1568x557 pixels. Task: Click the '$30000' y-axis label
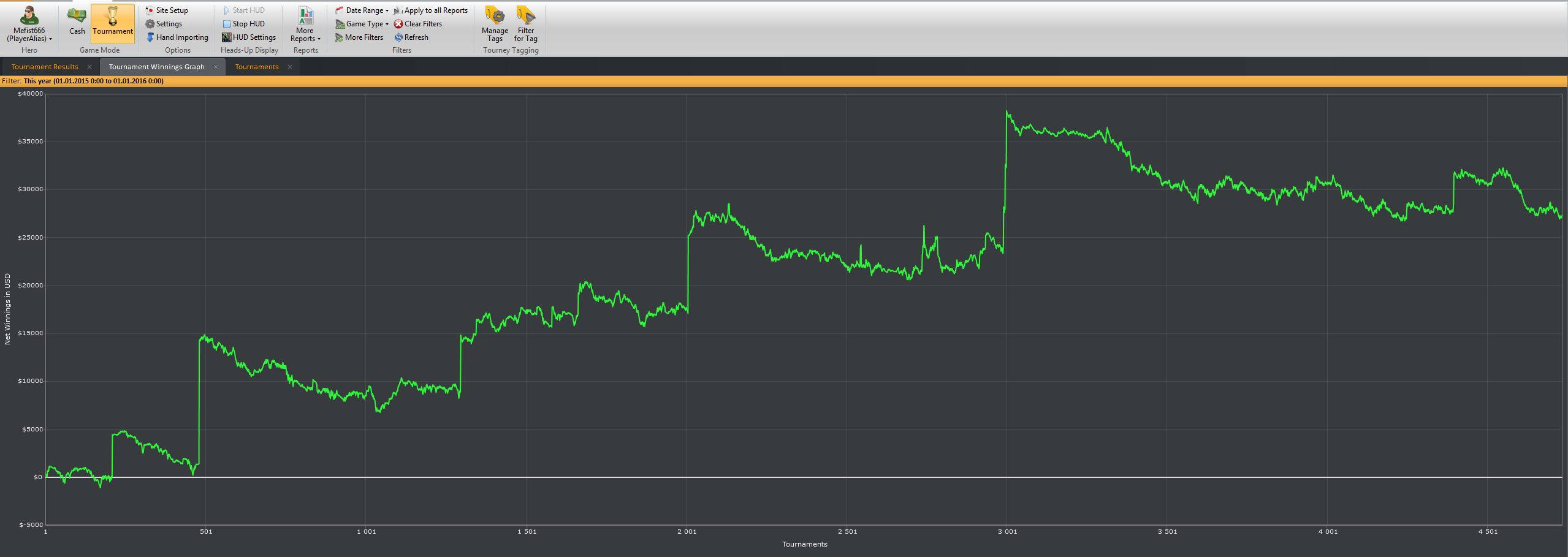coord(31,189)
